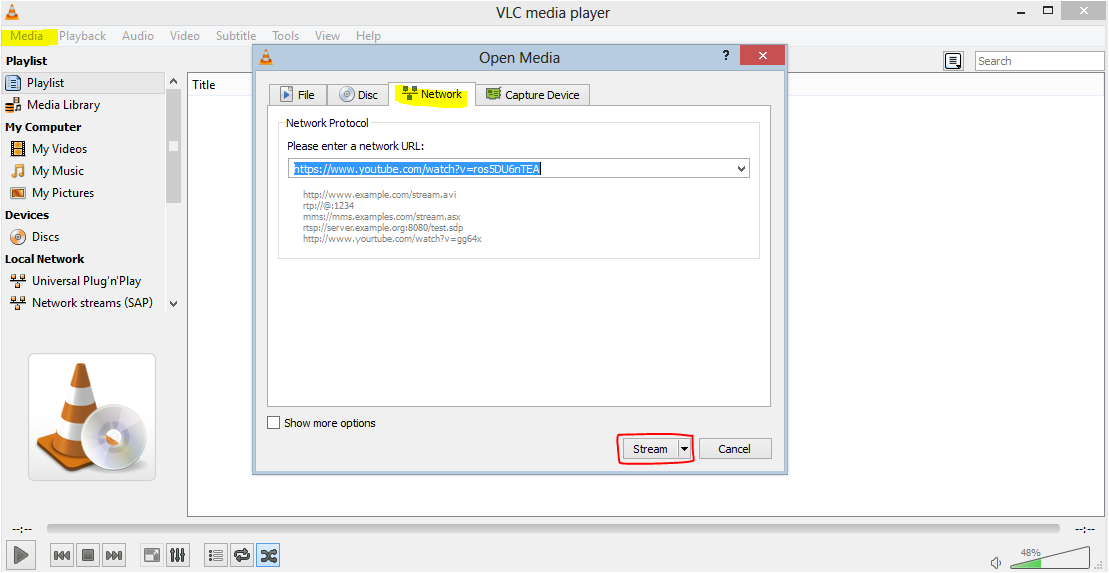The height and width of the screenshot is (573, 1109).
Task: Click the Open Media help question mark
Action: click(x=726, y=56)
